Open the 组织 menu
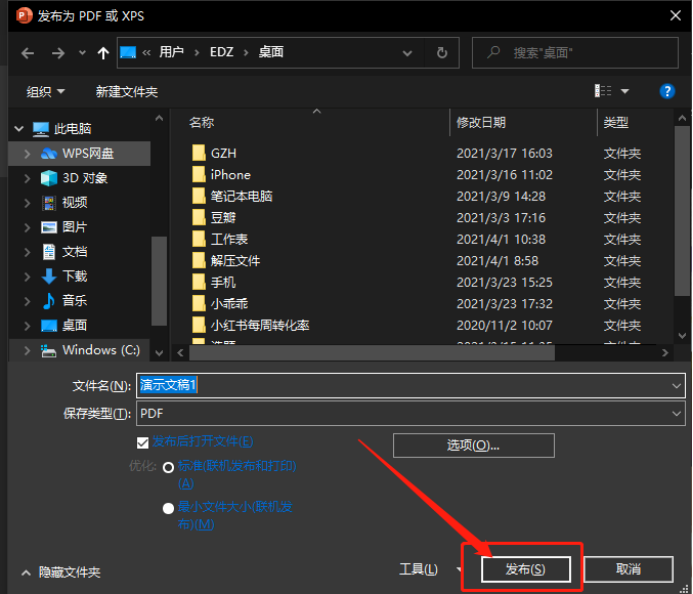This screenshot has height=594, width=693. [46, 92]
